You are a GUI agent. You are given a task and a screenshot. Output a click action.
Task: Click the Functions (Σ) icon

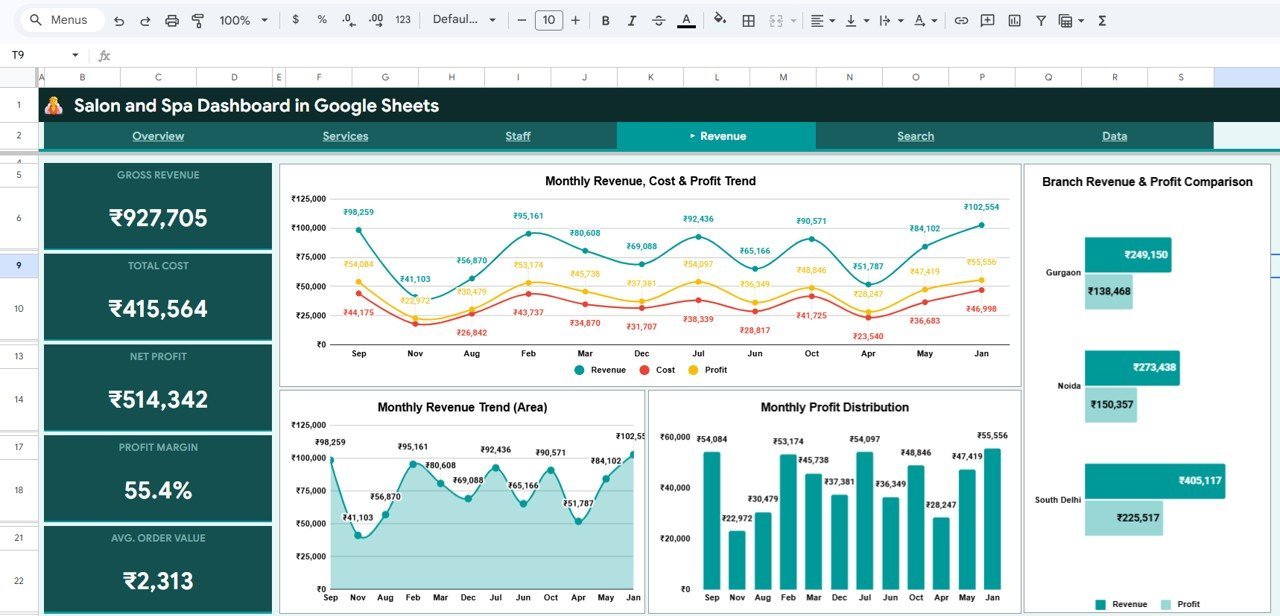pos(1100,19)
